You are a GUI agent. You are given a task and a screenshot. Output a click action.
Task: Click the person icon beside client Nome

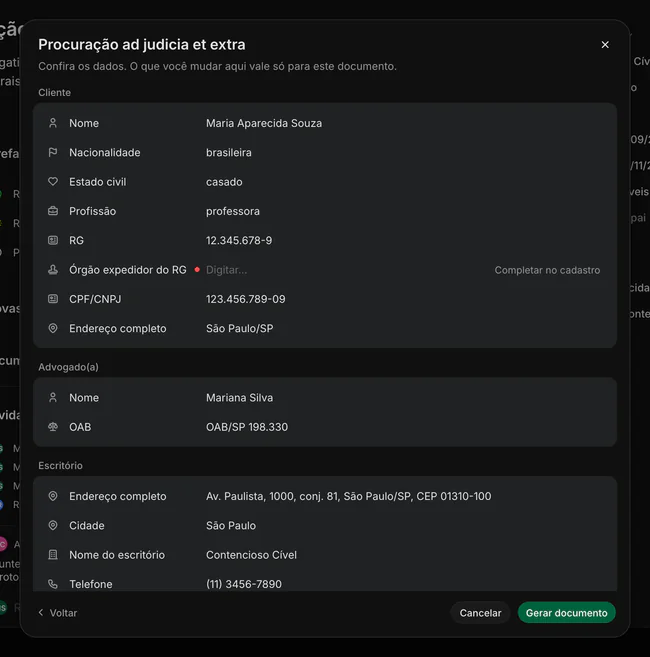pyautogui.click(x=53, y=123)
